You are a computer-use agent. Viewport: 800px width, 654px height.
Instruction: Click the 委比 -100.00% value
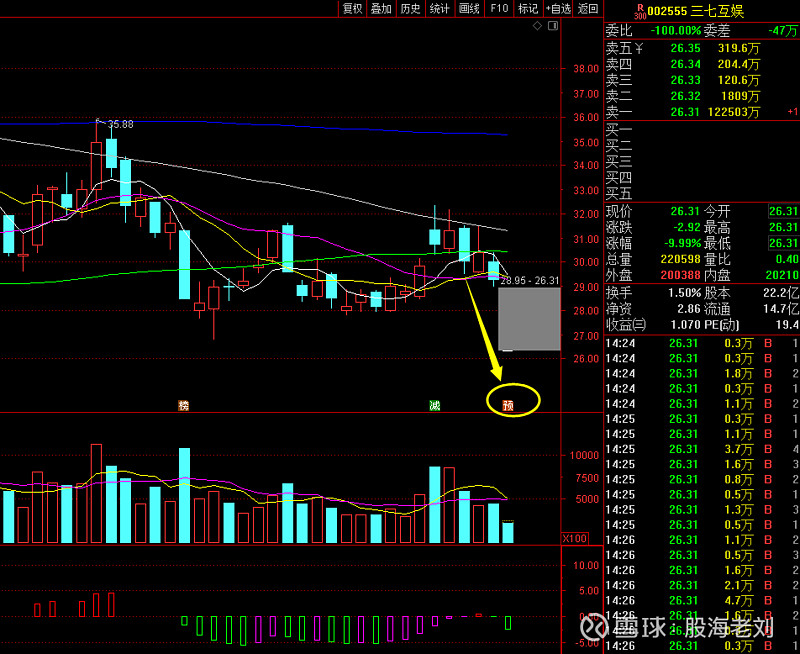(676, 31)
